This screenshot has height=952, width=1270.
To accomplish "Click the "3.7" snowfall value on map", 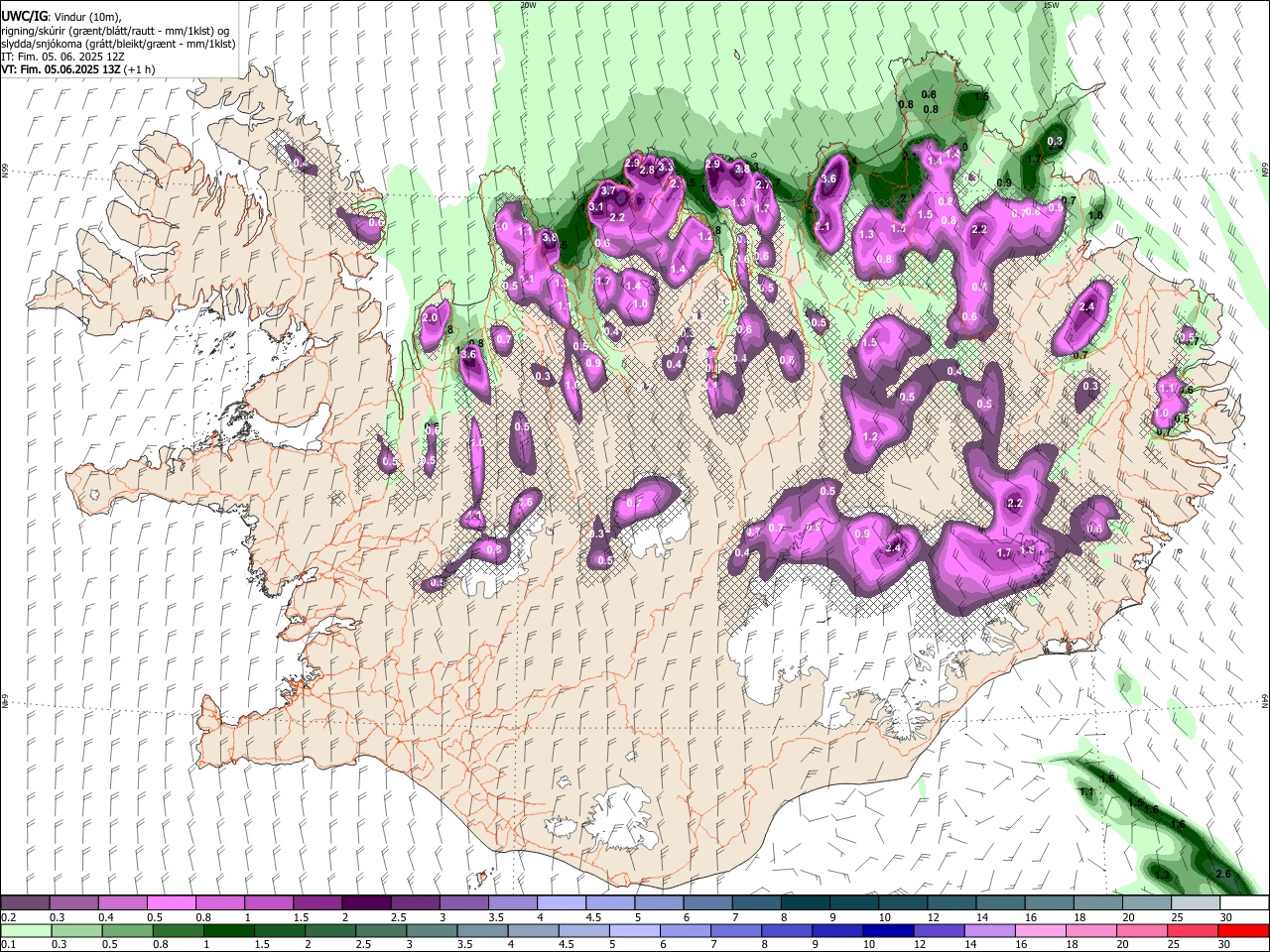I will 609,190.
